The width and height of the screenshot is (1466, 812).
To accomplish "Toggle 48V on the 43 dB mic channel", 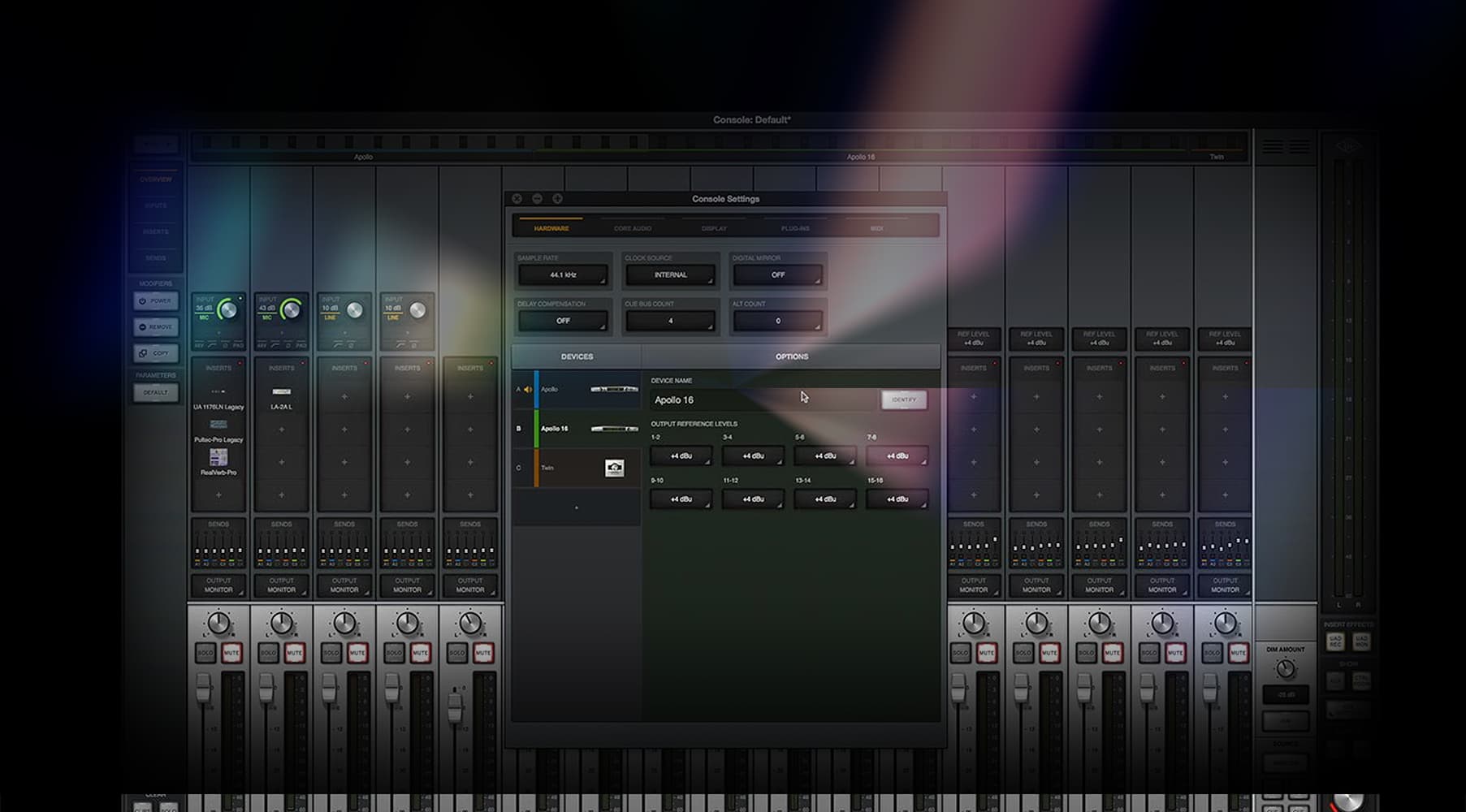I will point(262,346).
